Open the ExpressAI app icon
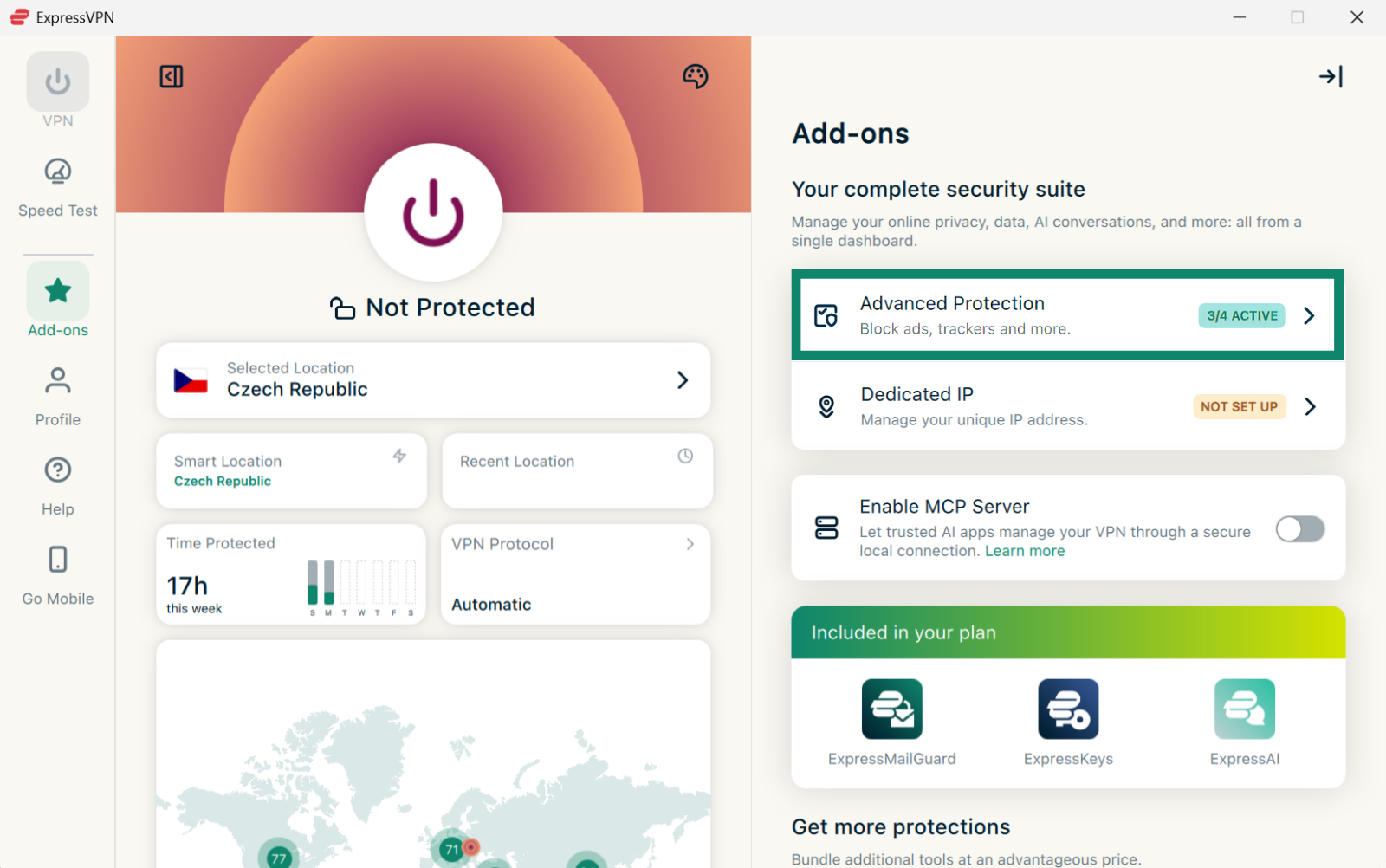The image size is (1386, 868). pos(1245,709)
